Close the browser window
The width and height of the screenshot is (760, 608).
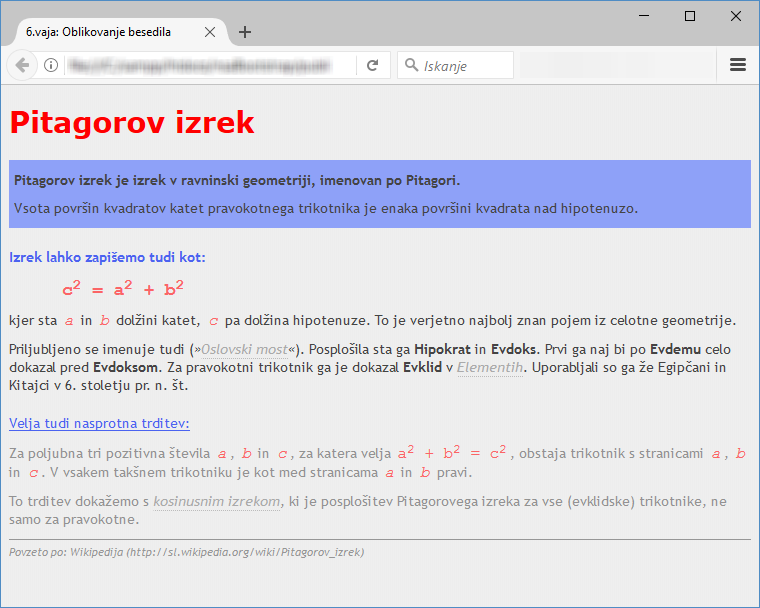[736, 16]
